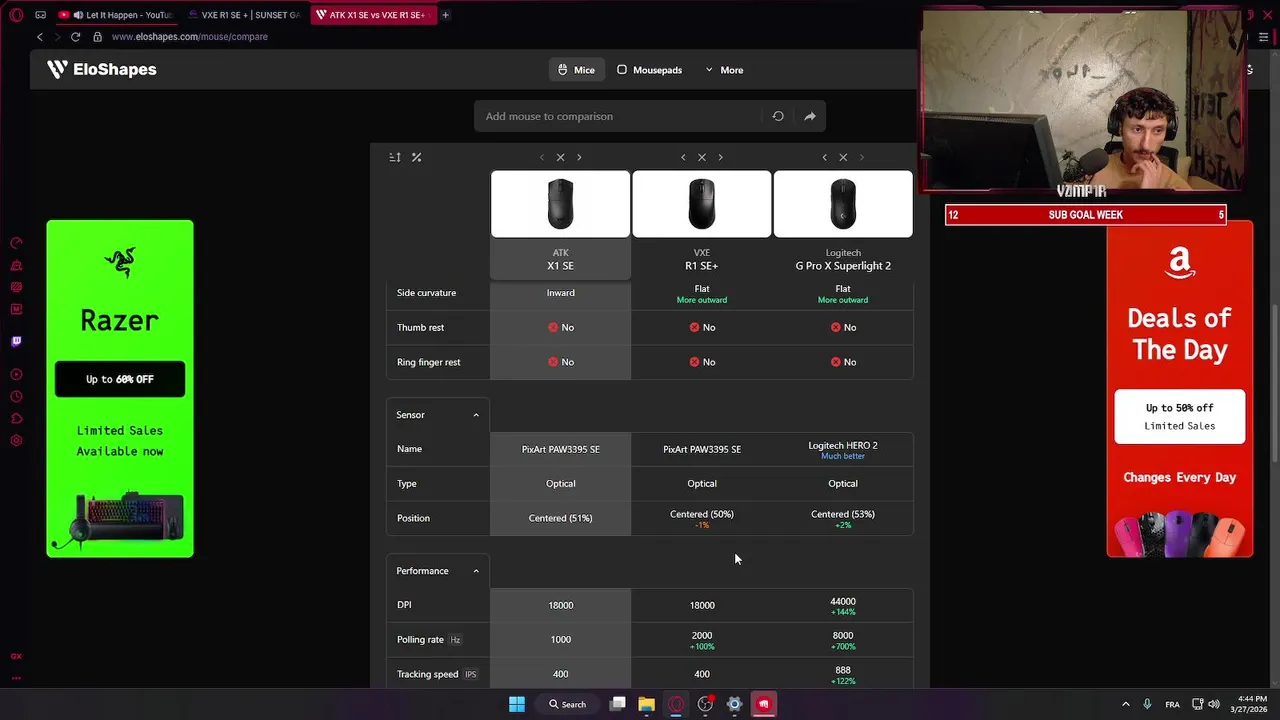Toggle the size alignment icon
Viewport: 1280px width, 720px height.
click(x=395, y=157)
